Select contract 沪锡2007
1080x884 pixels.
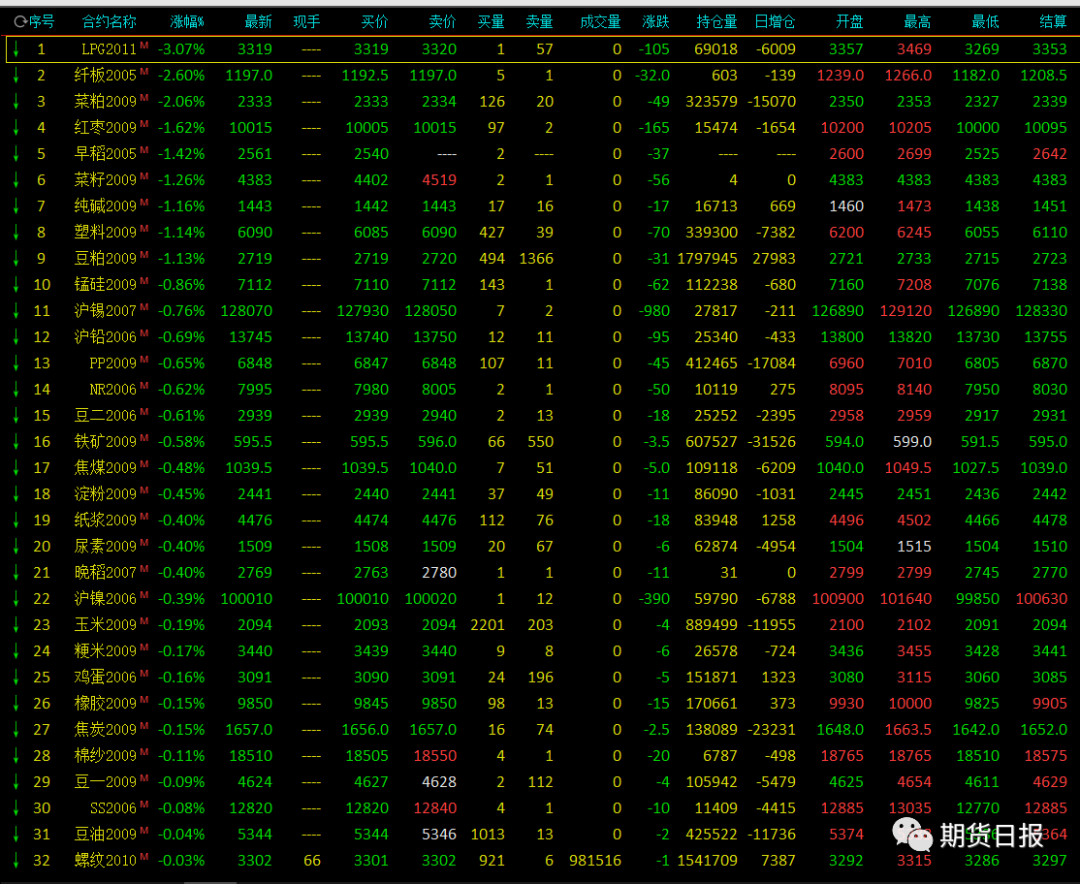point(105,311)
